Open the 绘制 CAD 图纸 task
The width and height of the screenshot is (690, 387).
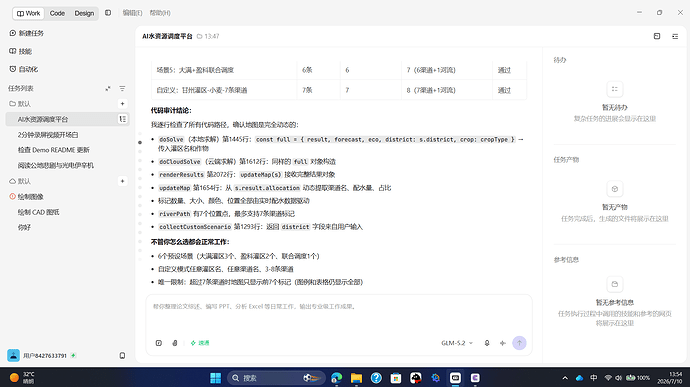[x=39, y=212]
